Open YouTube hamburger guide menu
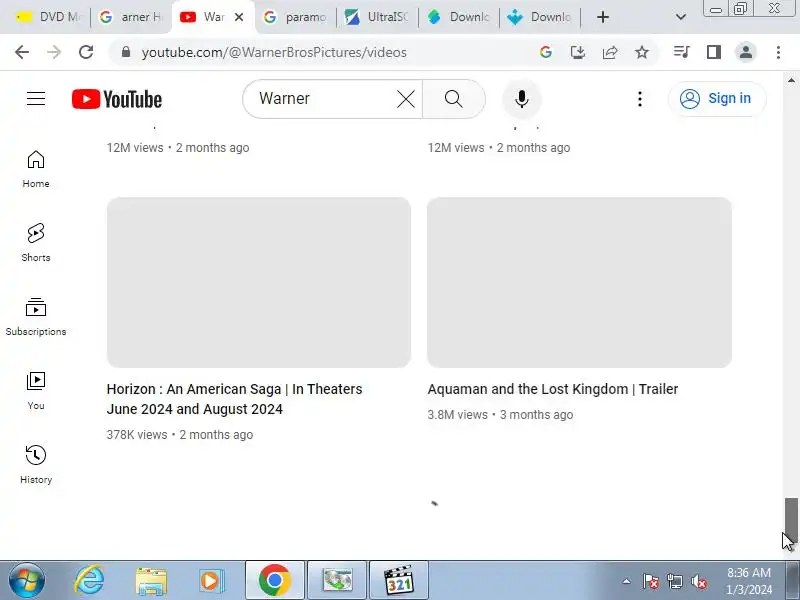 pos(36,98)
